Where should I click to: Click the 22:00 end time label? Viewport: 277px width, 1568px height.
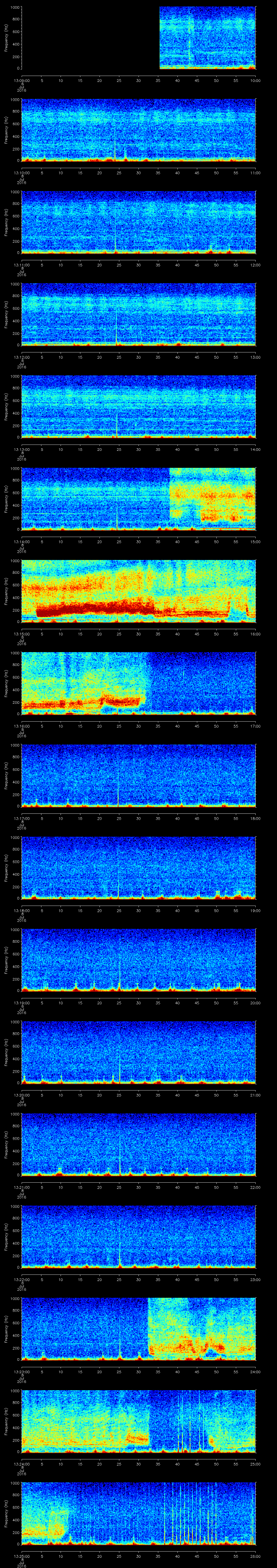[x=255, y=1186]
